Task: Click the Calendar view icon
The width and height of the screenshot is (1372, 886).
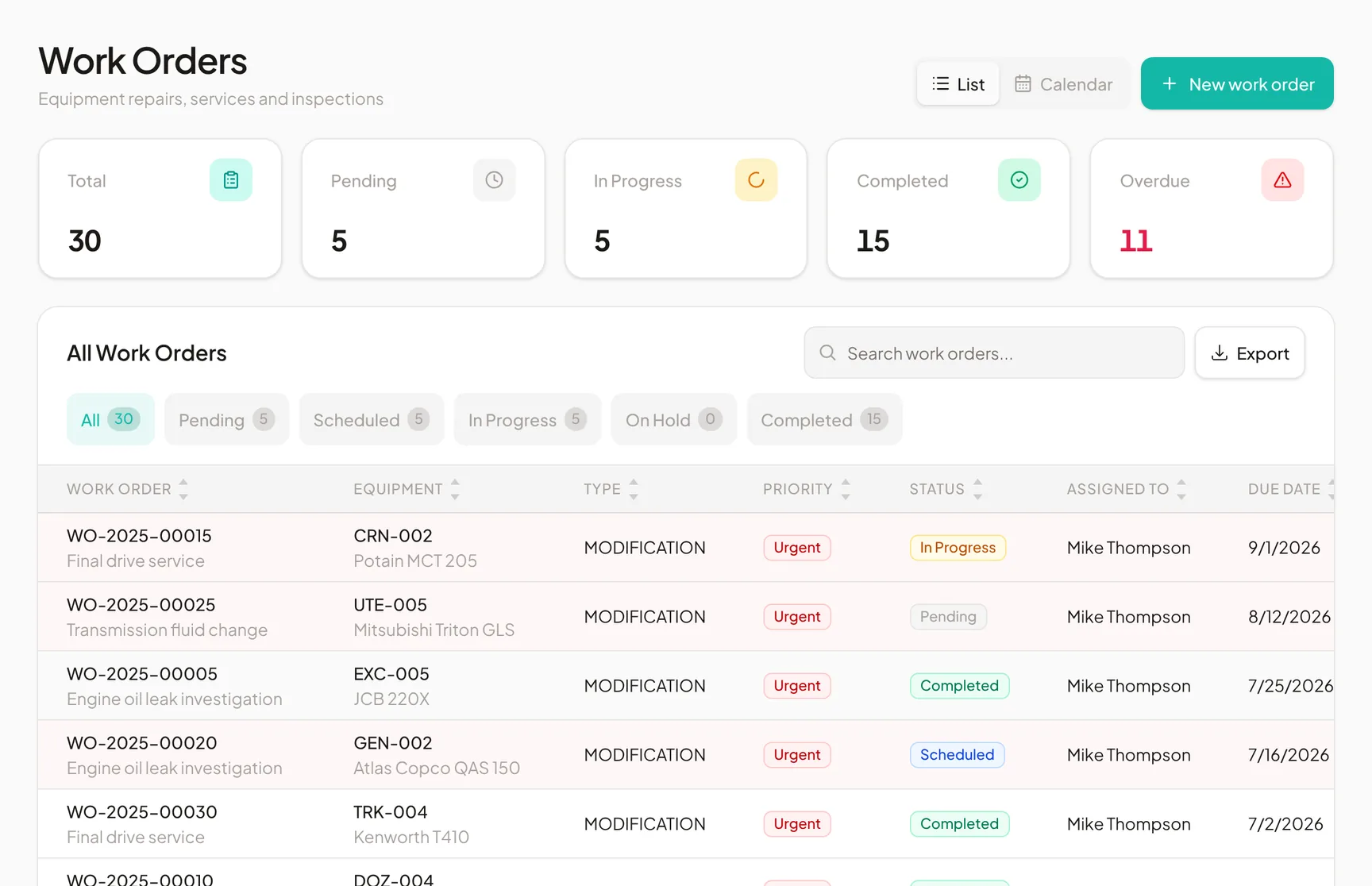Action: pyautogui.click(x=1023, y=83)
